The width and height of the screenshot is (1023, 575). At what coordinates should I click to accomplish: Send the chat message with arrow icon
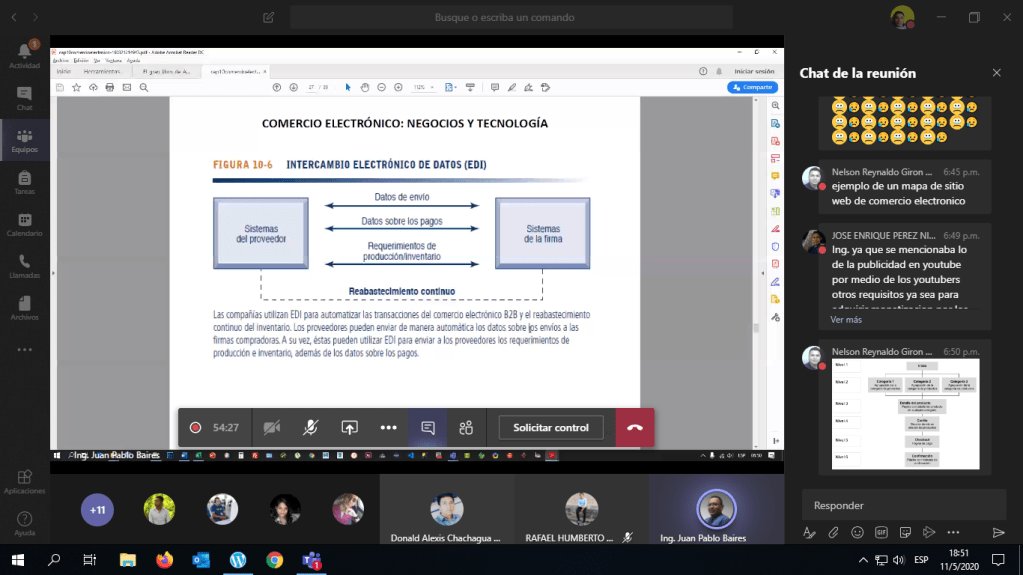tap(997, 532)
